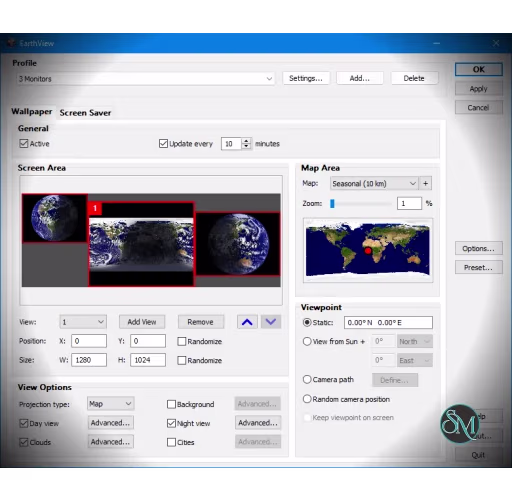The image size is (512, 500).
Task: Click the plus button next to Map dropdown
Action: 425,183
